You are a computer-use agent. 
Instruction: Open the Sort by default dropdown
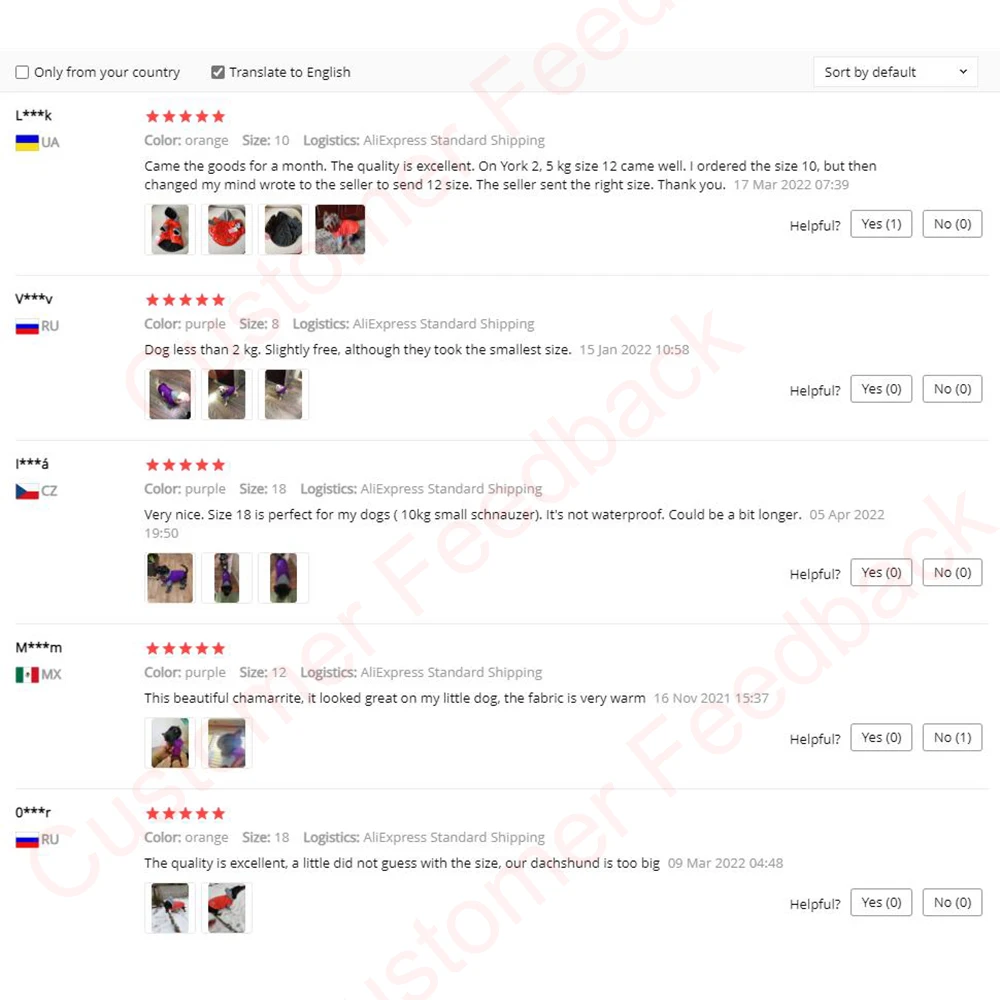(x=895, y=72)
